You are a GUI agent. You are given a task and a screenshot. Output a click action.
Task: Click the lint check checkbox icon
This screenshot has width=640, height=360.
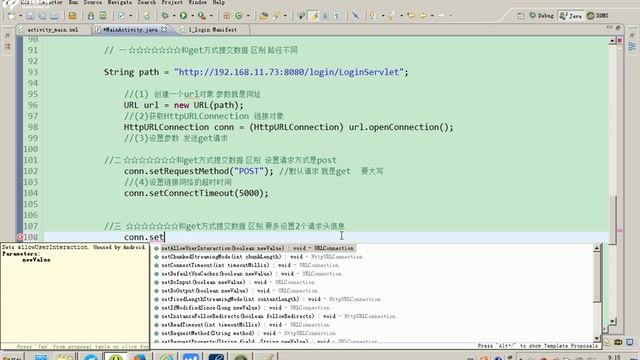click(x=122, y=16)
